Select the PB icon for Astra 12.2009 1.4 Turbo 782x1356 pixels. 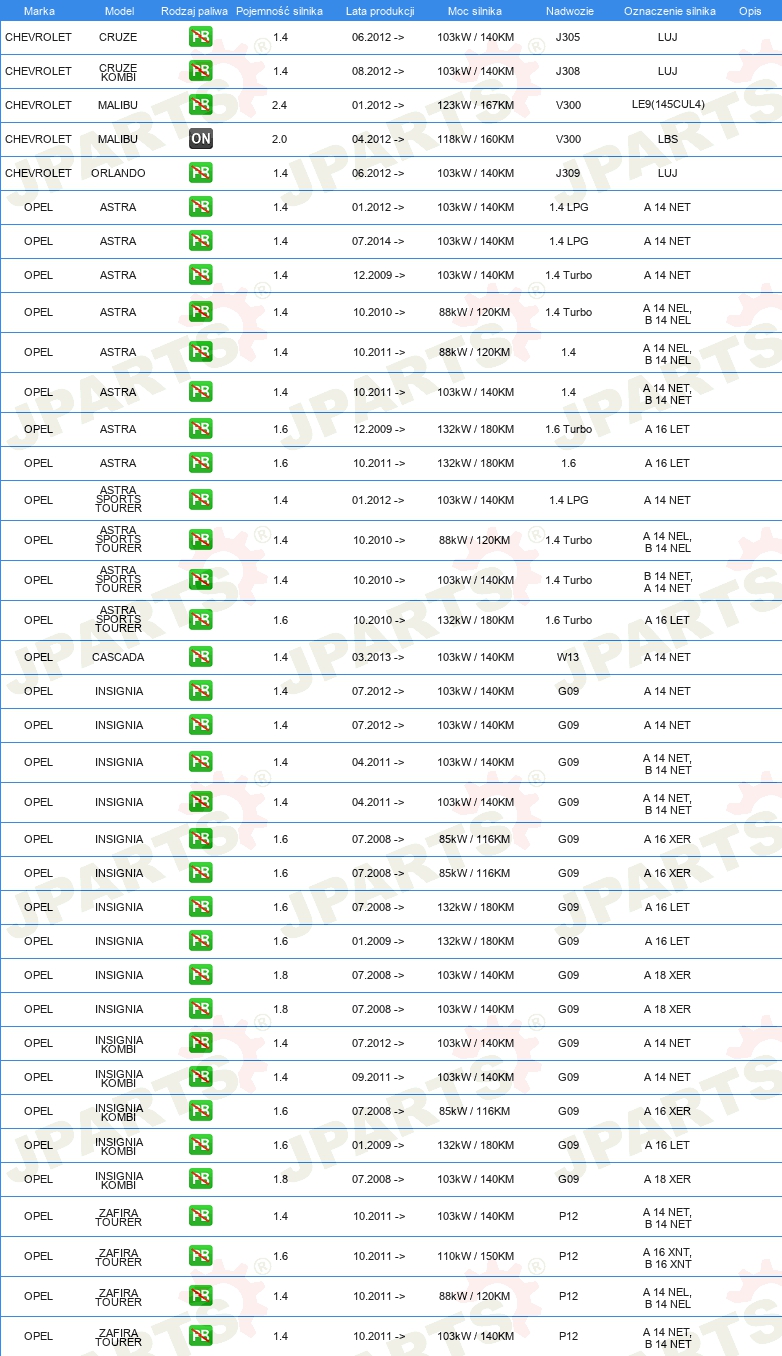pyautogui.click(x=201, y=275)
